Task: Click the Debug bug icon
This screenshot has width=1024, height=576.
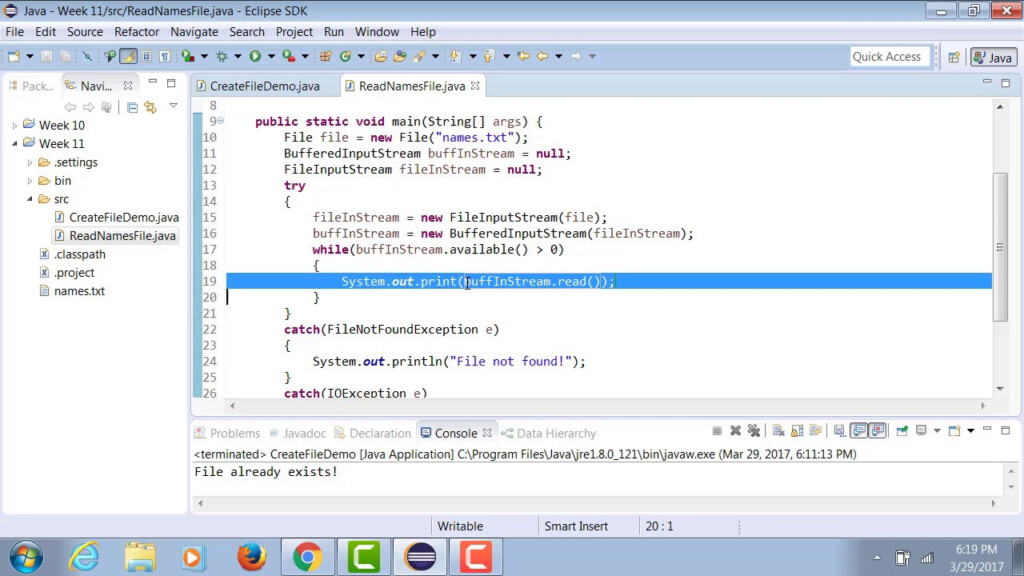Action: click(x=222, y=57)
